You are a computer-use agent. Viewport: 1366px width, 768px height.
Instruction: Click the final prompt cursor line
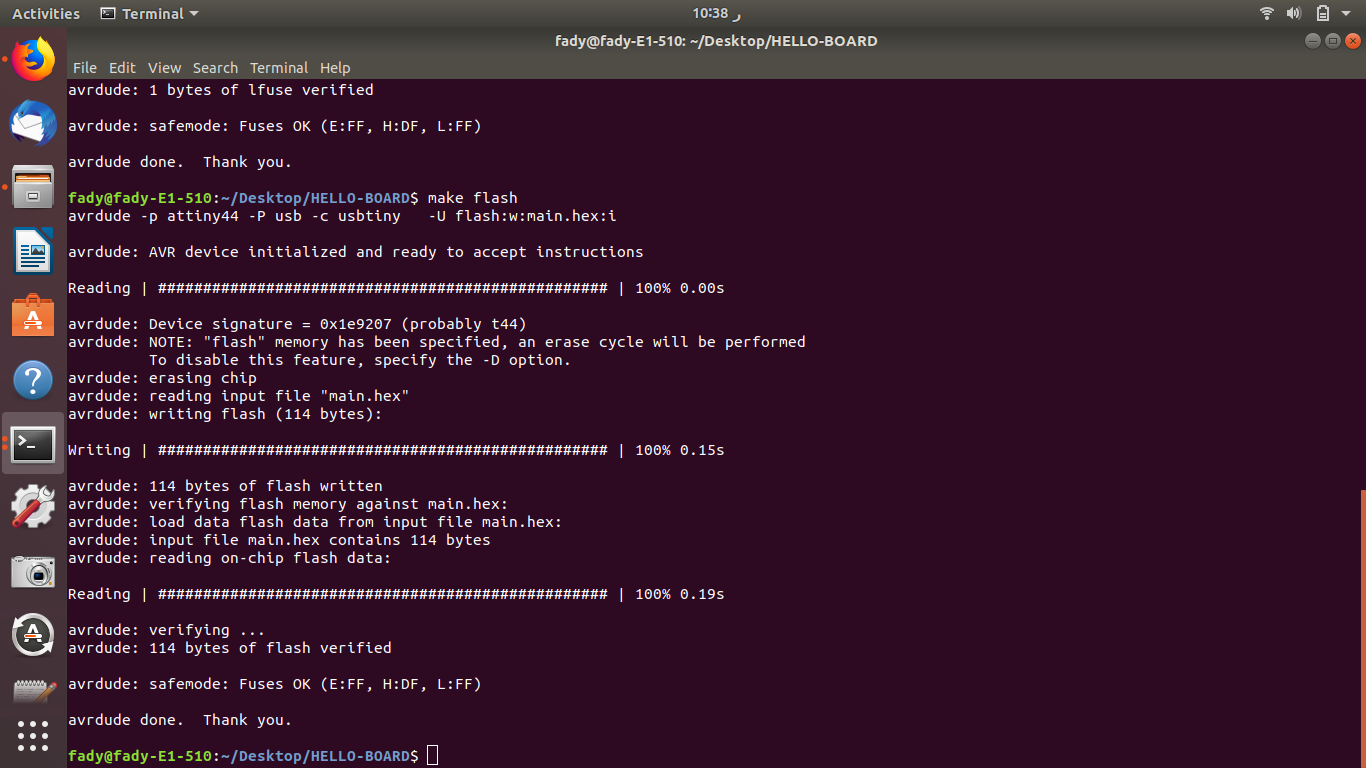point(253,756)
